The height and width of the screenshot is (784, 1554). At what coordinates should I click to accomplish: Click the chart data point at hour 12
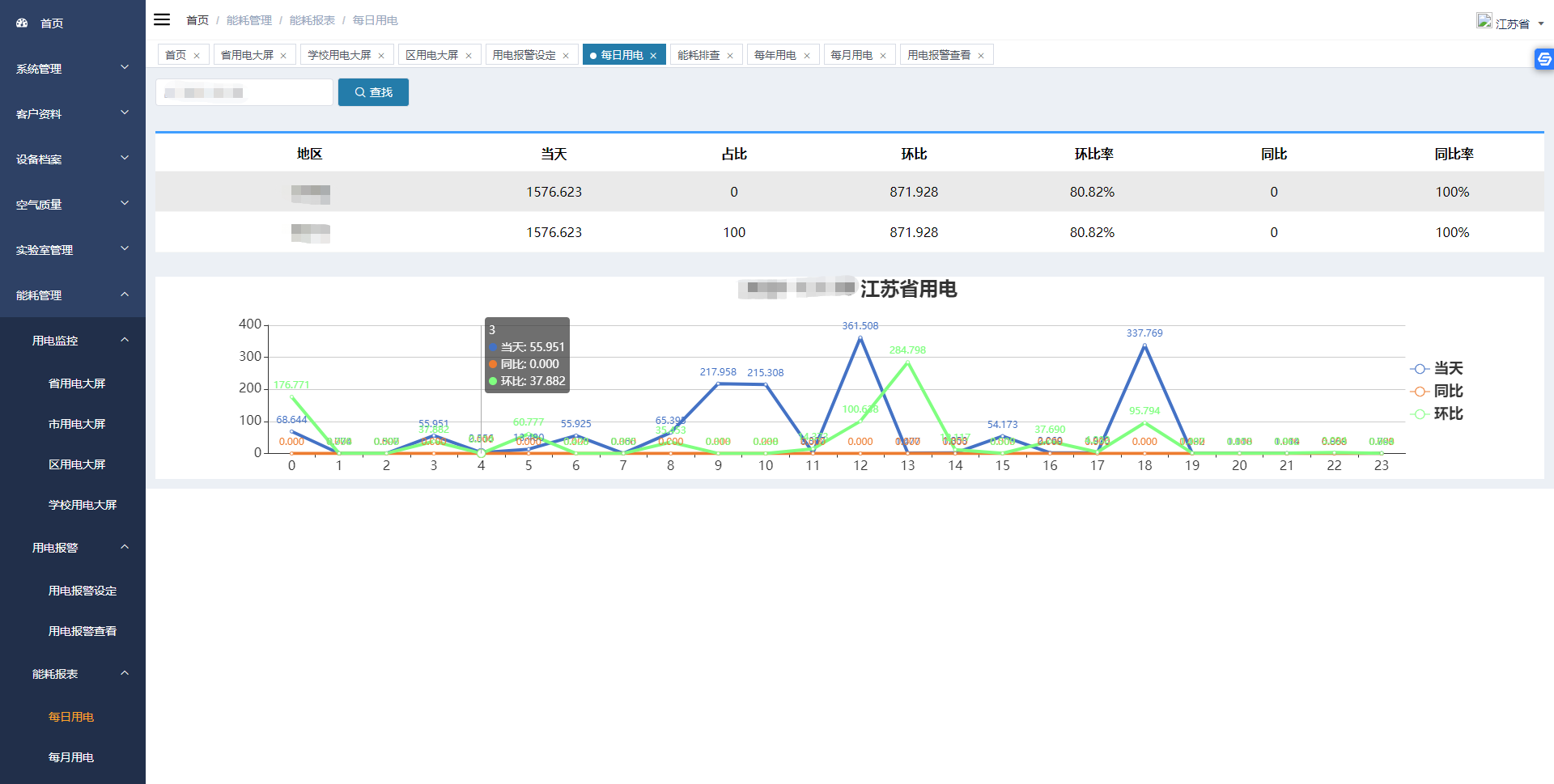coord(860,338)
